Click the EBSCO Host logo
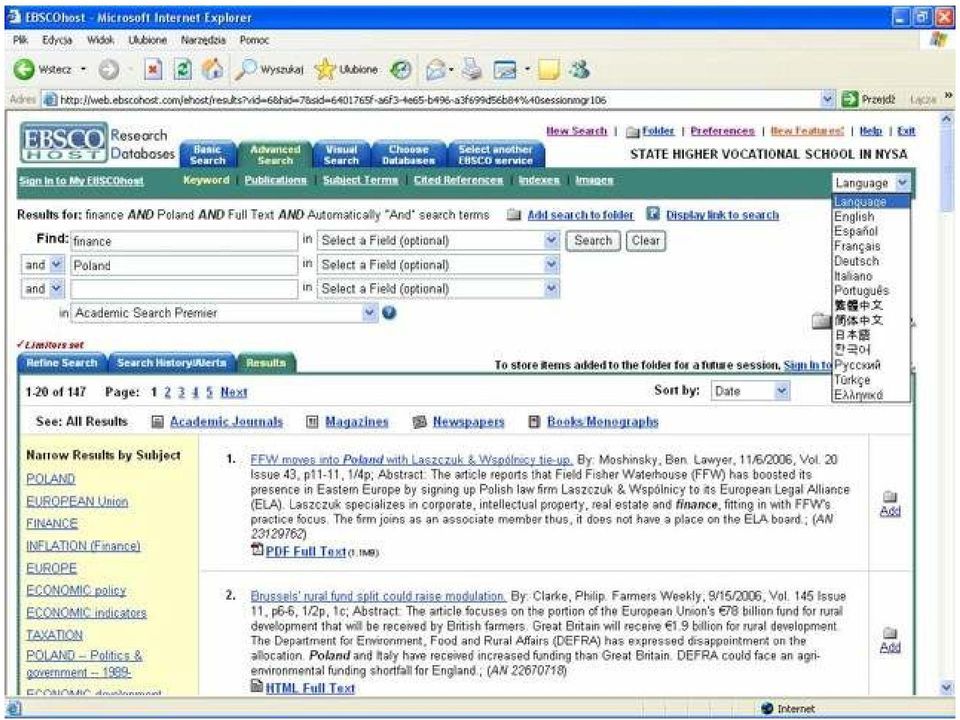 pyautogui.click(x=64, y=143)
